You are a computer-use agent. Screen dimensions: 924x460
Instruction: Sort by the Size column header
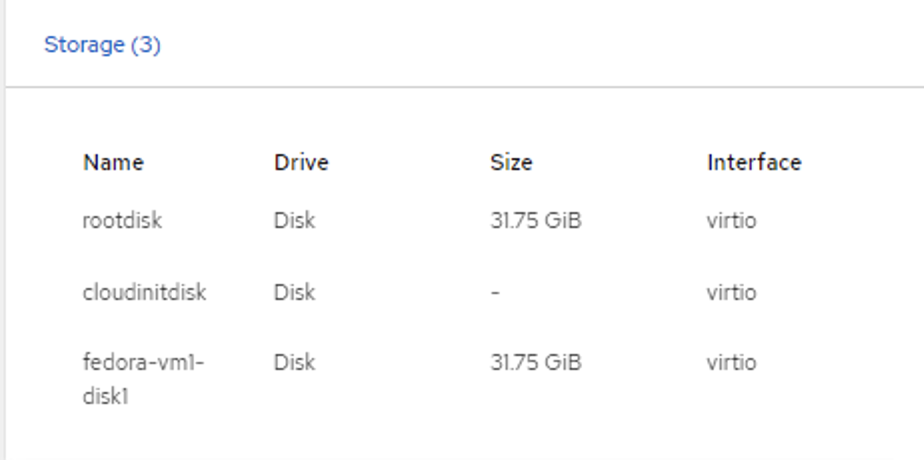(511, 162)
